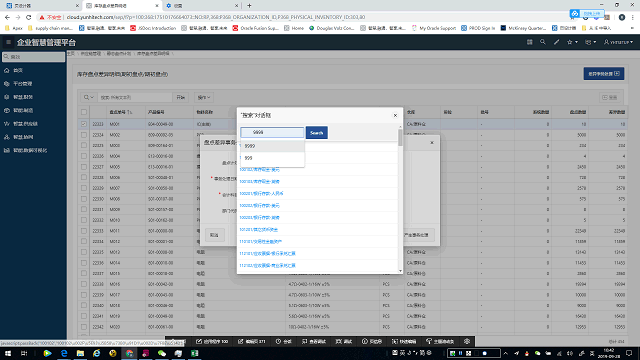This screenshot has width=640, height=360.
Task: Open the star favorites dropdown in the header
Action: tap(572, 42)
